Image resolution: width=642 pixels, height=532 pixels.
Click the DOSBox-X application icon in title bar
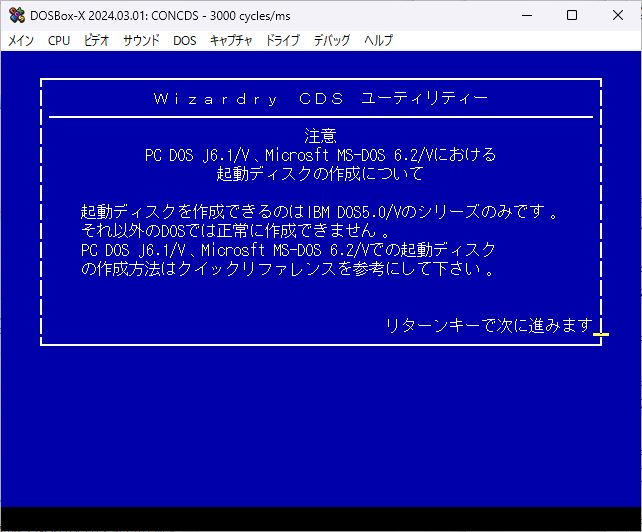[17, 16]
